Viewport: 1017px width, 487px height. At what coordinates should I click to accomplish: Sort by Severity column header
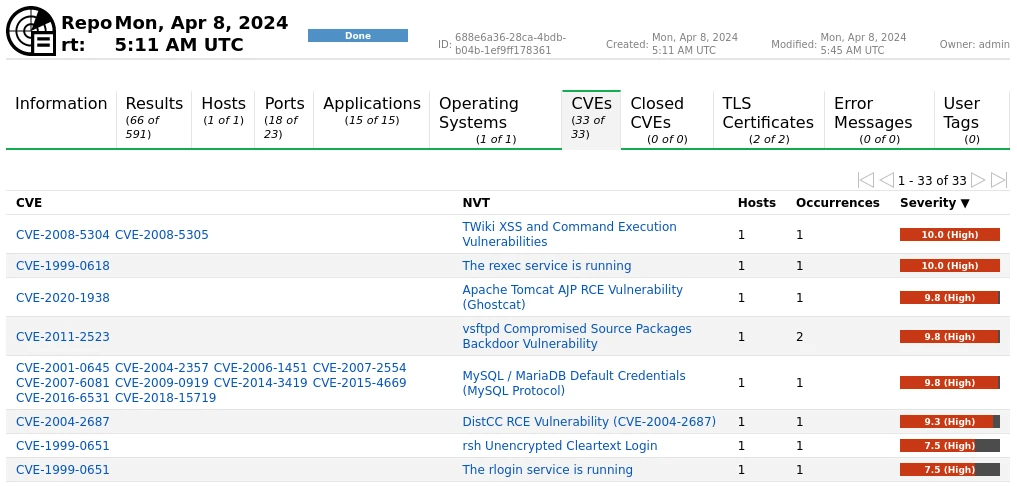[x=934, y=203]
